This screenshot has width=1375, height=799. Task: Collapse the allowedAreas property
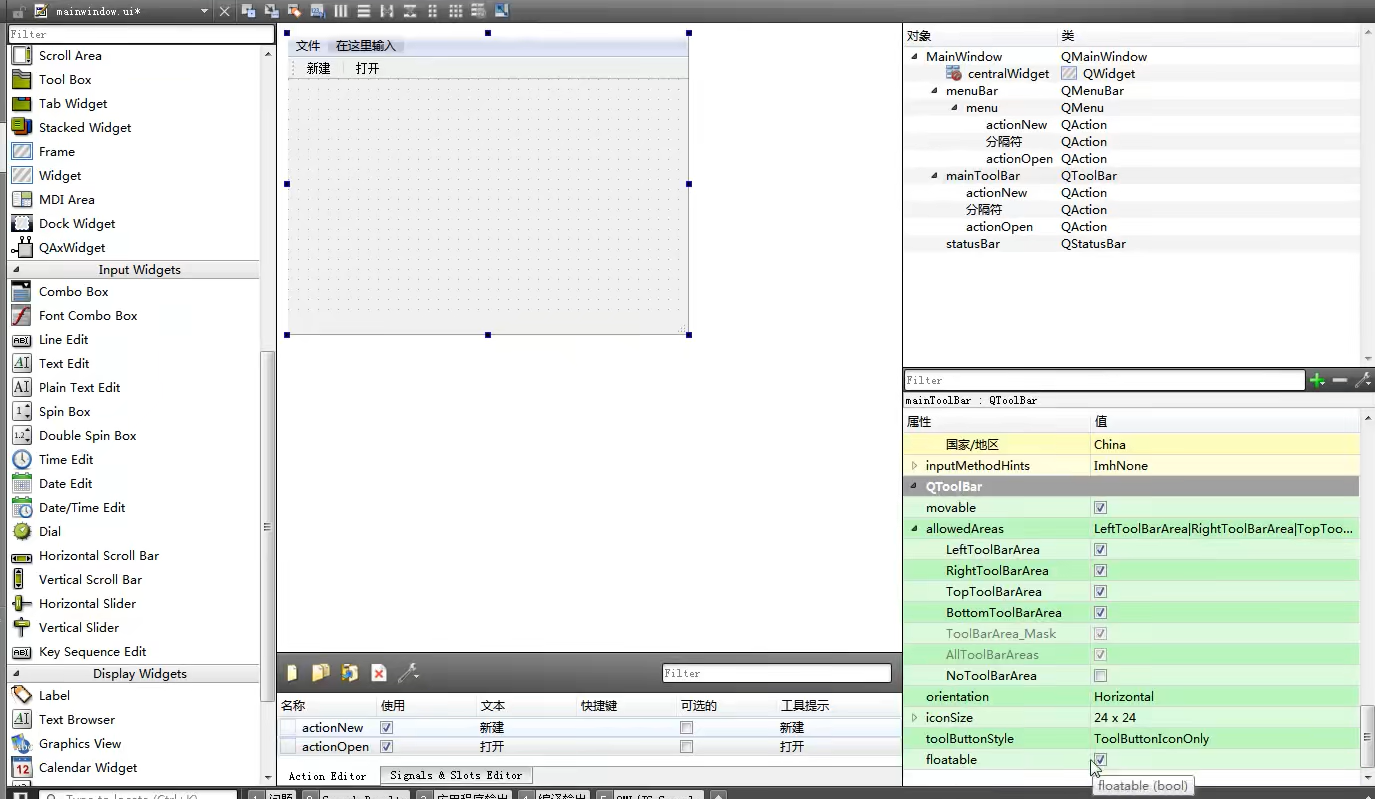[914, 529]
